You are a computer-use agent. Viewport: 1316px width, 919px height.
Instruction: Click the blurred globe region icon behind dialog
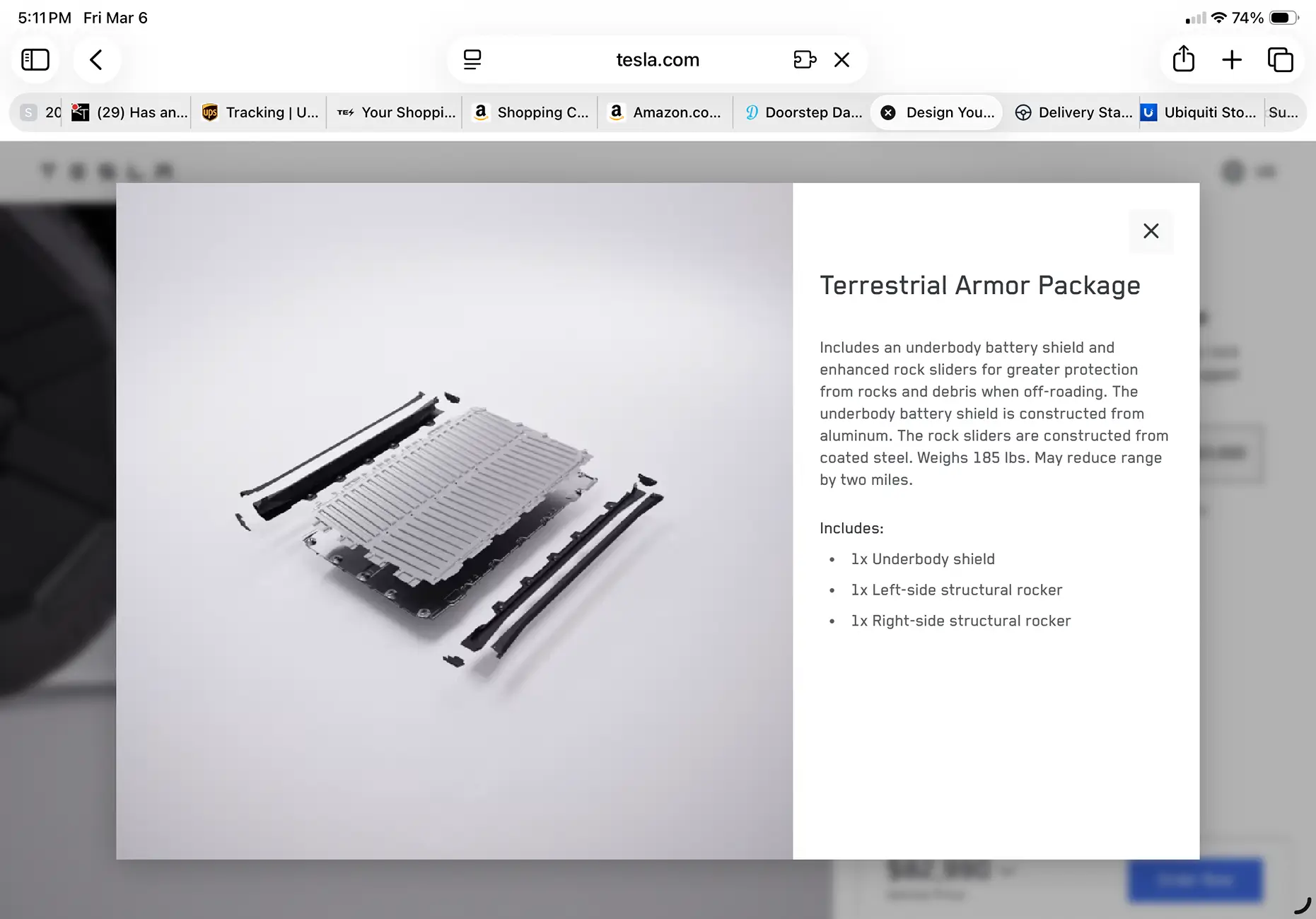1233,171
